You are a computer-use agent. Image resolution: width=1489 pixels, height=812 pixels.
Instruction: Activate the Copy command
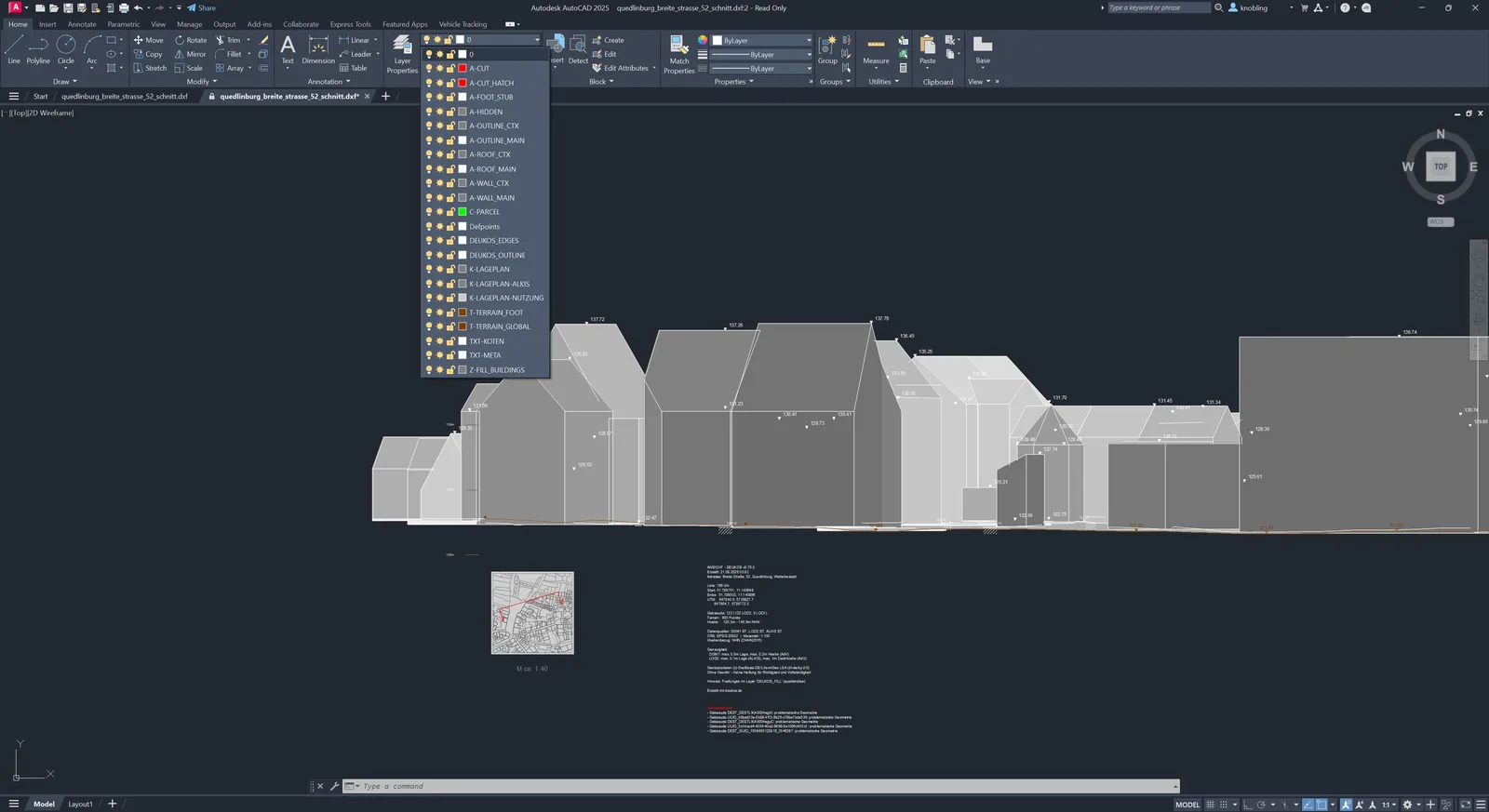148,54
